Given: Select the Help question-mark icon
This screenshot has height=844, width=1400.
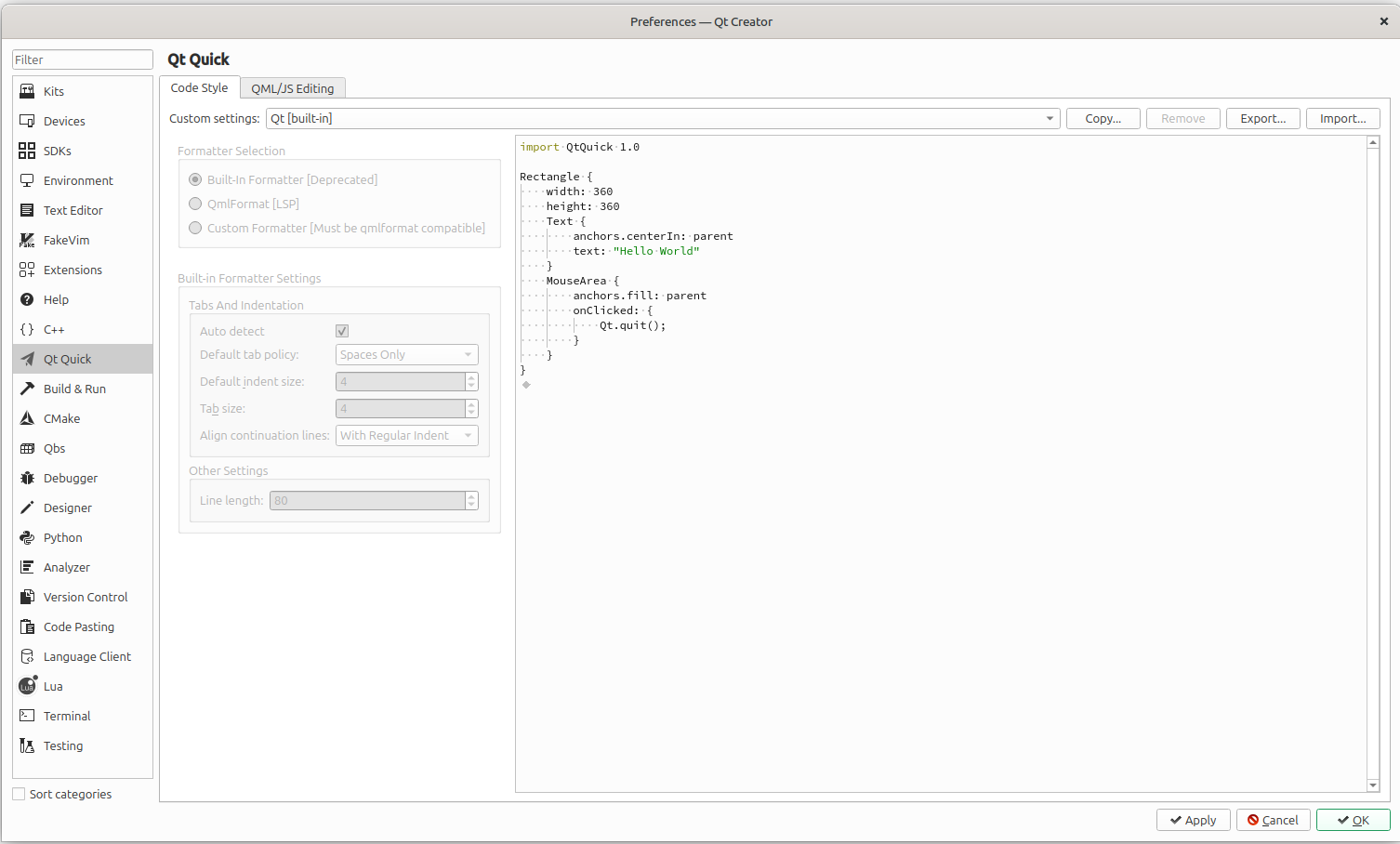Looking at the screenshot, I should tap(27, 299).
